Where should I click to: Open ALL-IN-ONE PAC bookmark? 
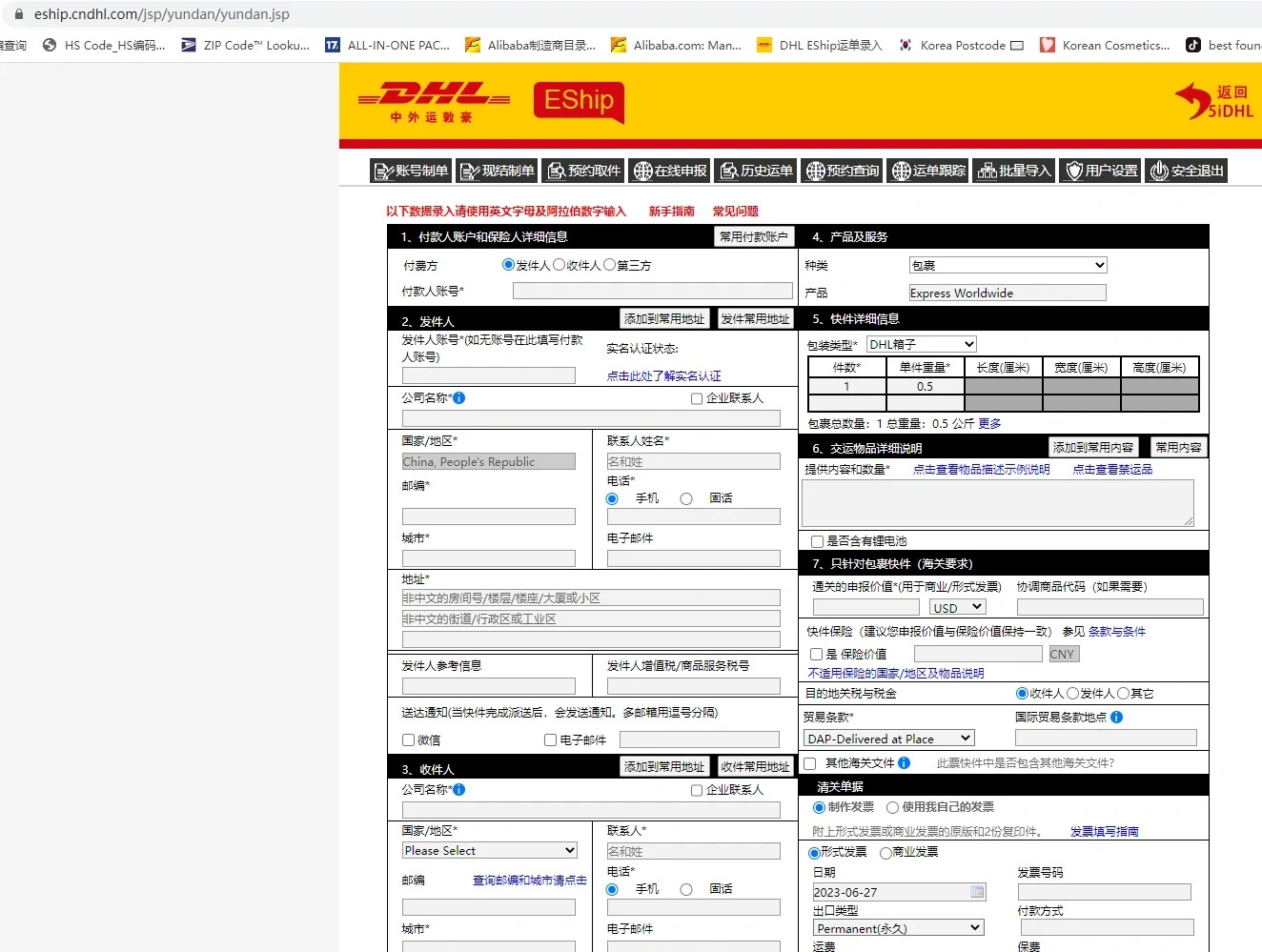388,45
